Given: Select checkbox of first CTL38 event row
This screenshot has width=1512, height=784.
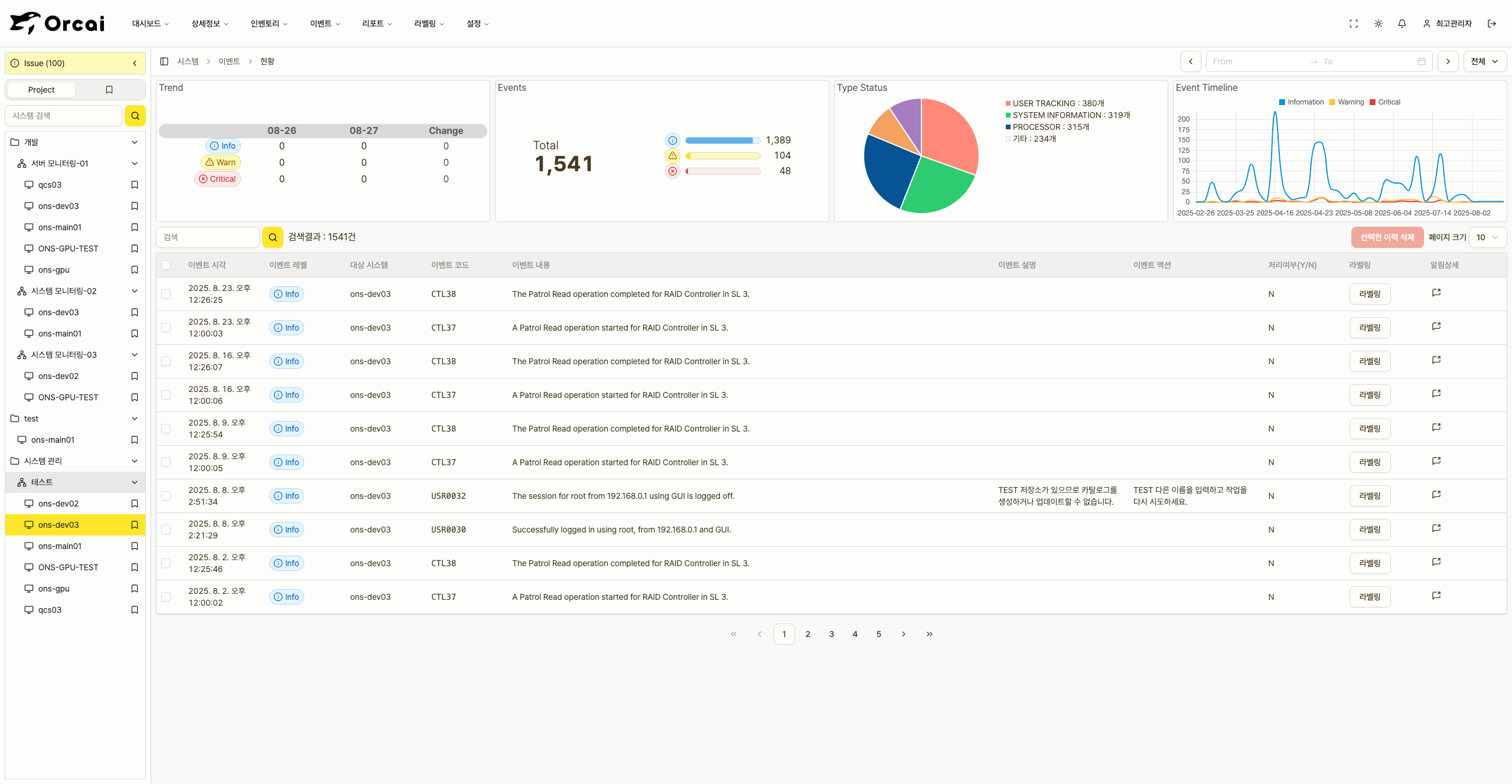Looking at the screenshot, I should point(166,294).
